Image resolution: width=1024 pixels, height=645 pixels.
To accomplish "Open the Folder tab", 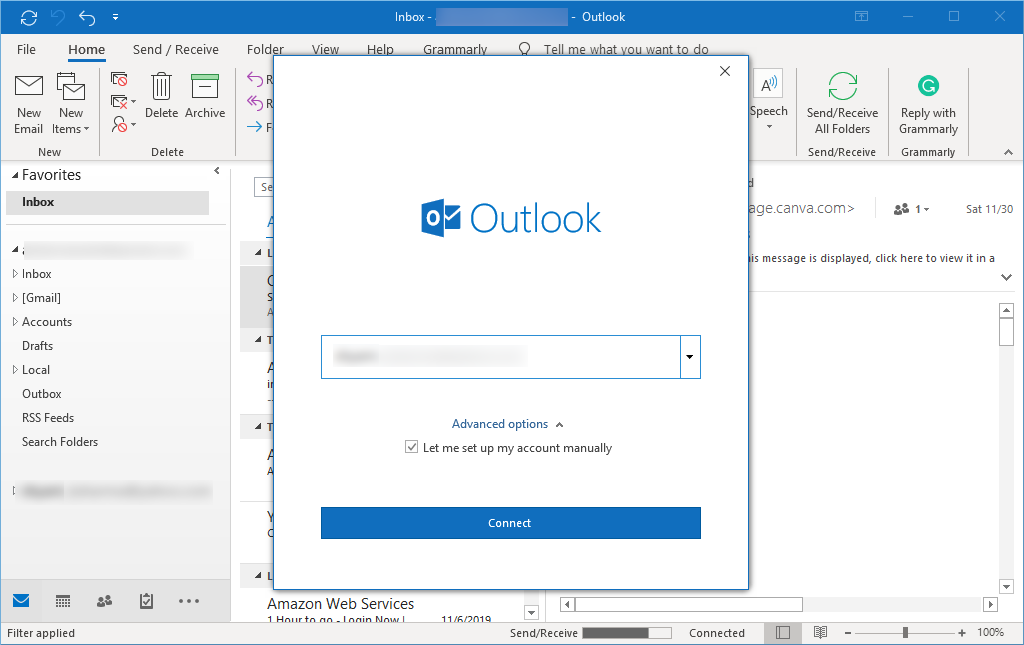I will pos(265,50).
